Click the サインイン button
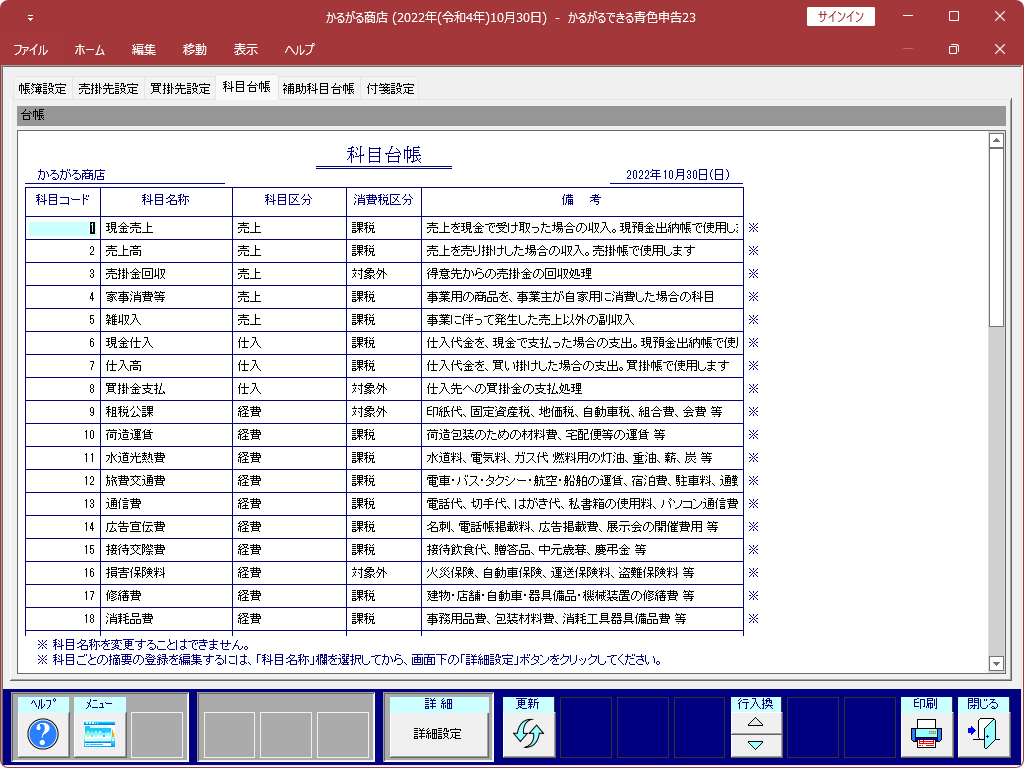Screen dimensions: 1024x768 point(840,17)
